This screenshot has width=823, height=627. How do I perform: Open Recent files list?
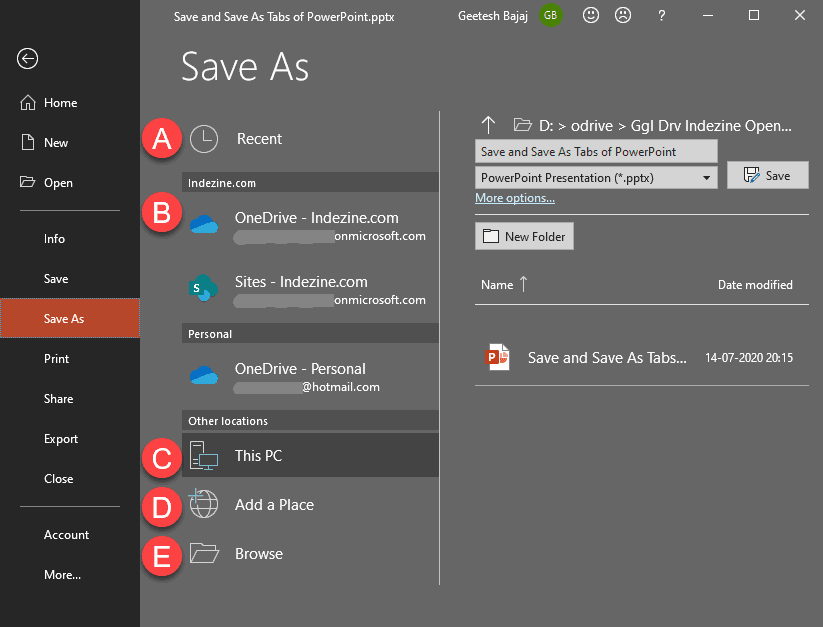[x=260, y=139]
